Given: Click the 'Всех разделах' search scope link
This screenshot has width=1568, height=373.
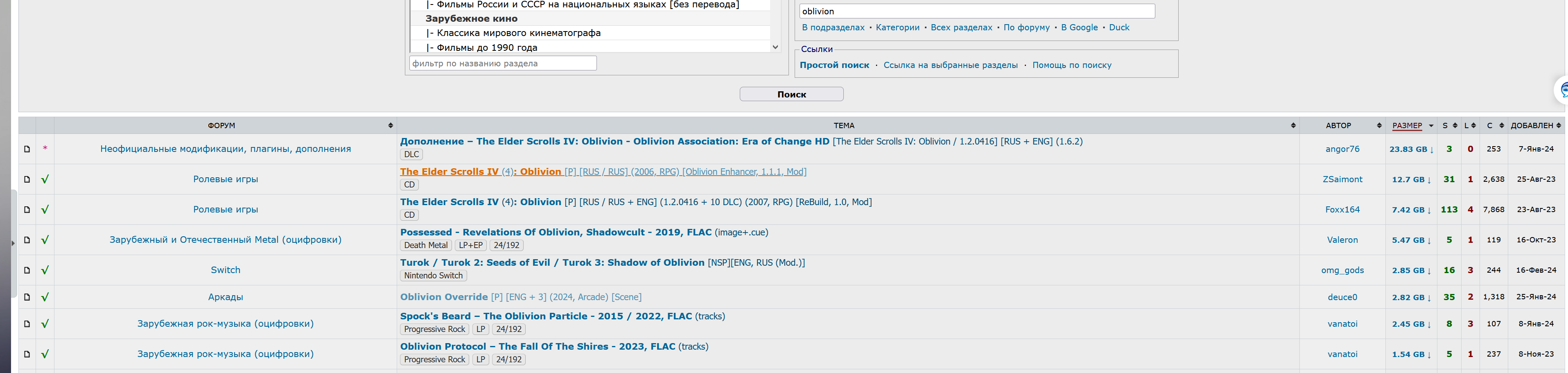Looking at the screenshot, I should [x=961, y=27].
